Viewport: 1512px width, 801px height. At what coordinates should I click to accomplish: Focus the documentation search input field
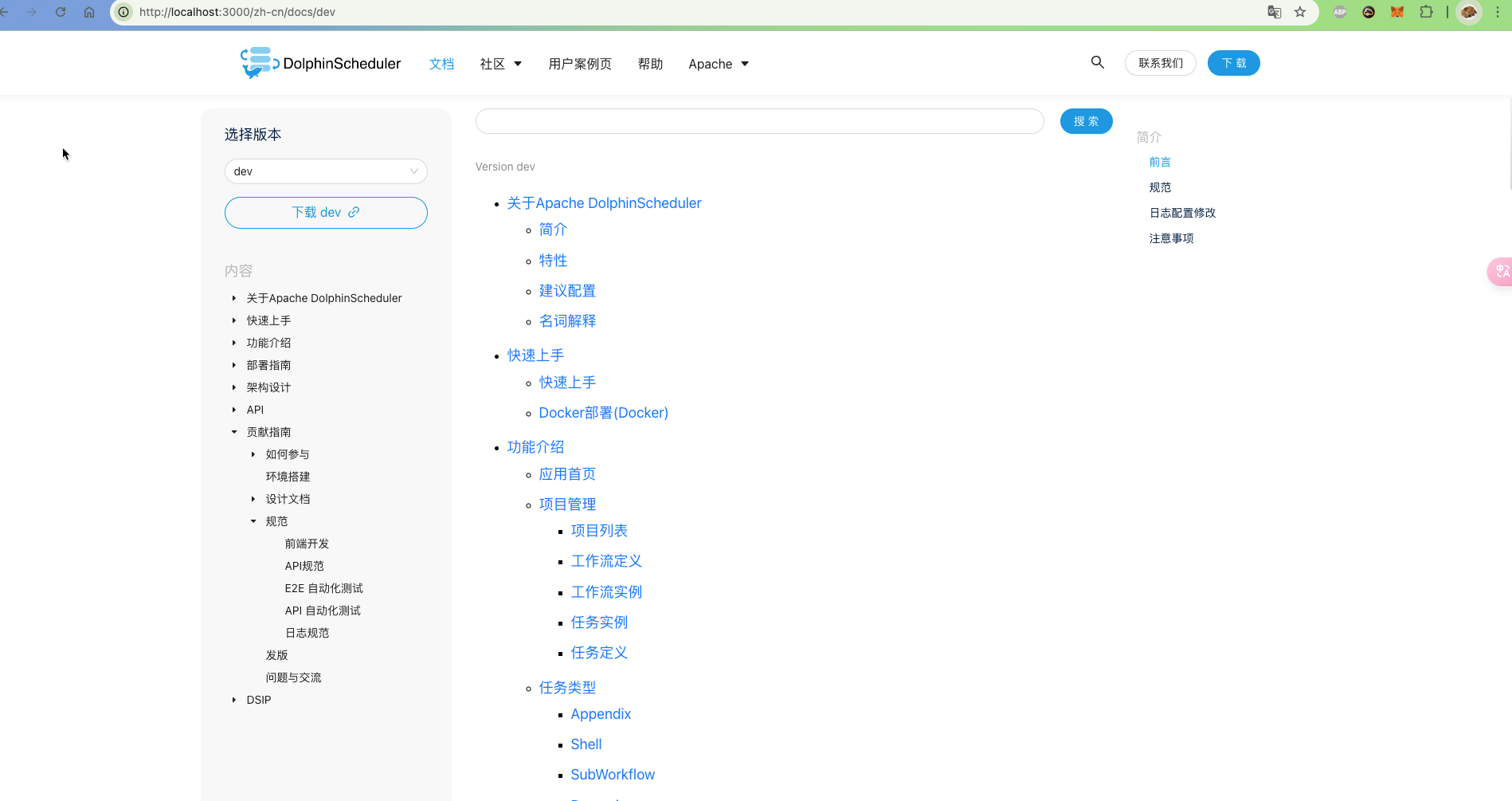(759, 121)
